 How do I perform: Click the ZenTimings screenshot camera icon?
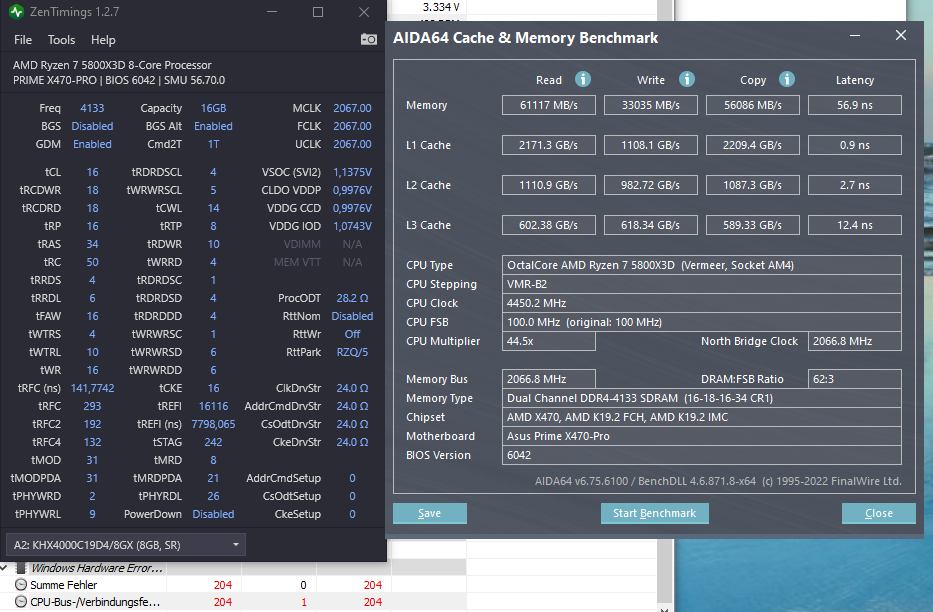[368, 39]
